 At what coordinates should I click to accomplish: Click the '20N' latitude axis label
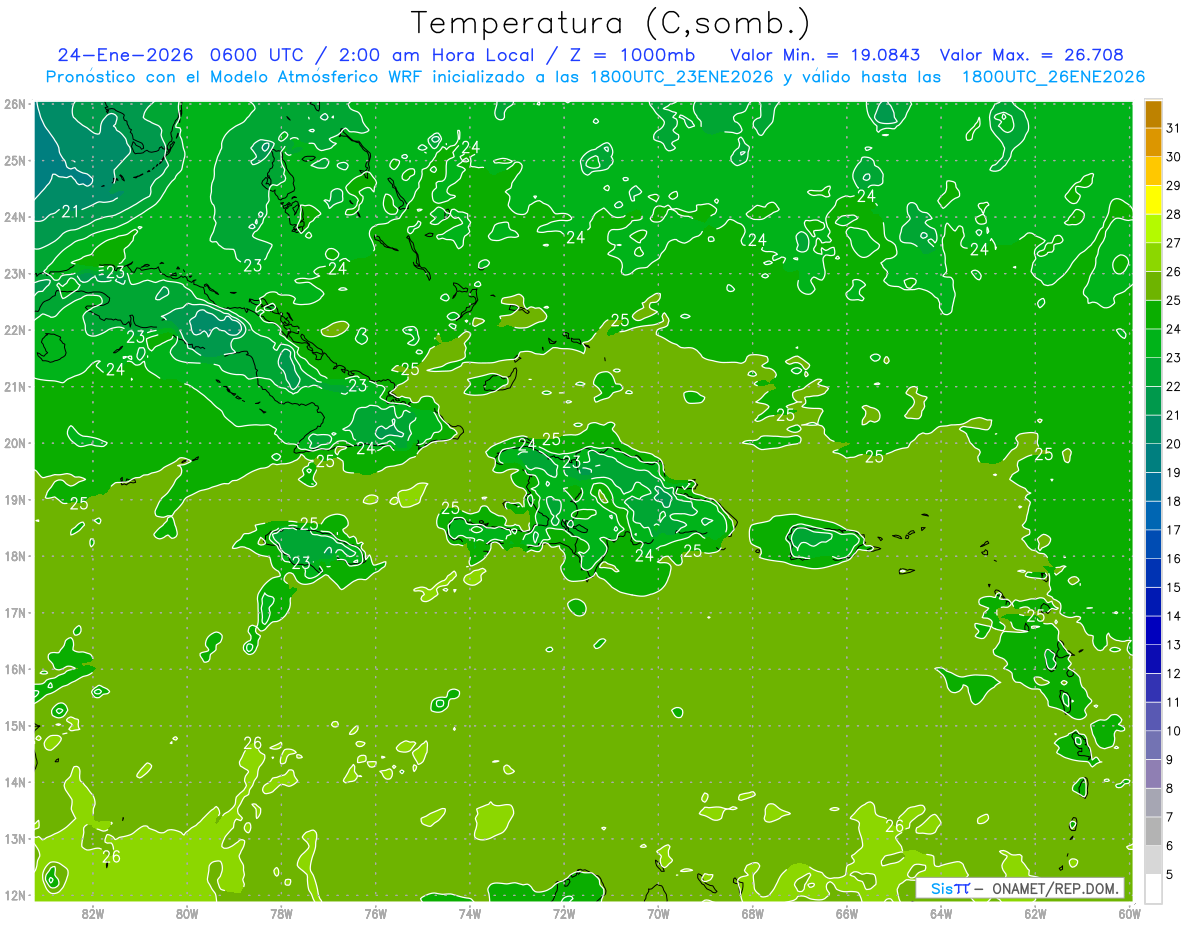pyautogui.click(x=14, y=443)
